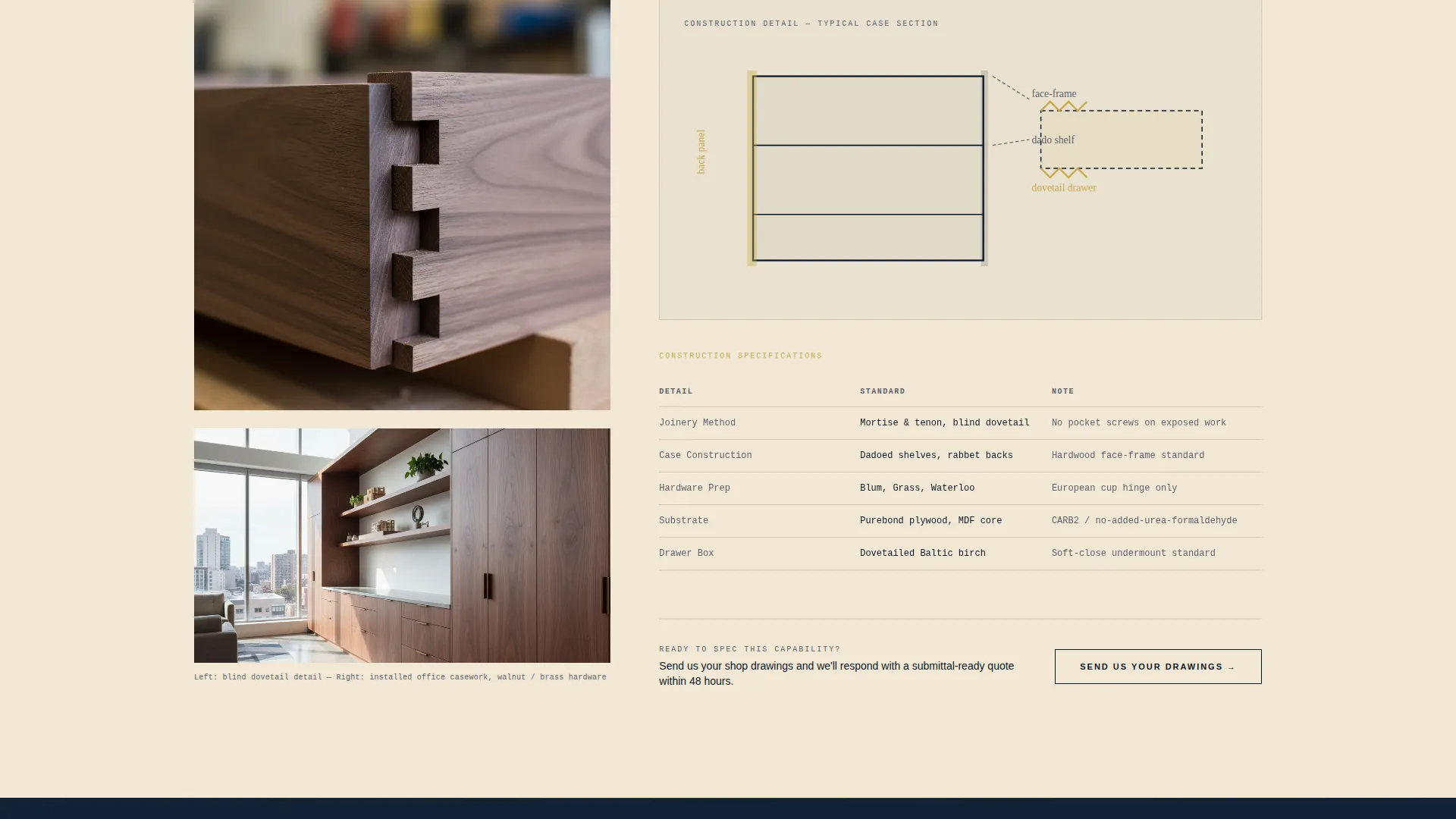Image resolution: width=1456 pixels, height=819 pixels.
Task: Select the photo caption text below images
Action: tap(400, 677)
